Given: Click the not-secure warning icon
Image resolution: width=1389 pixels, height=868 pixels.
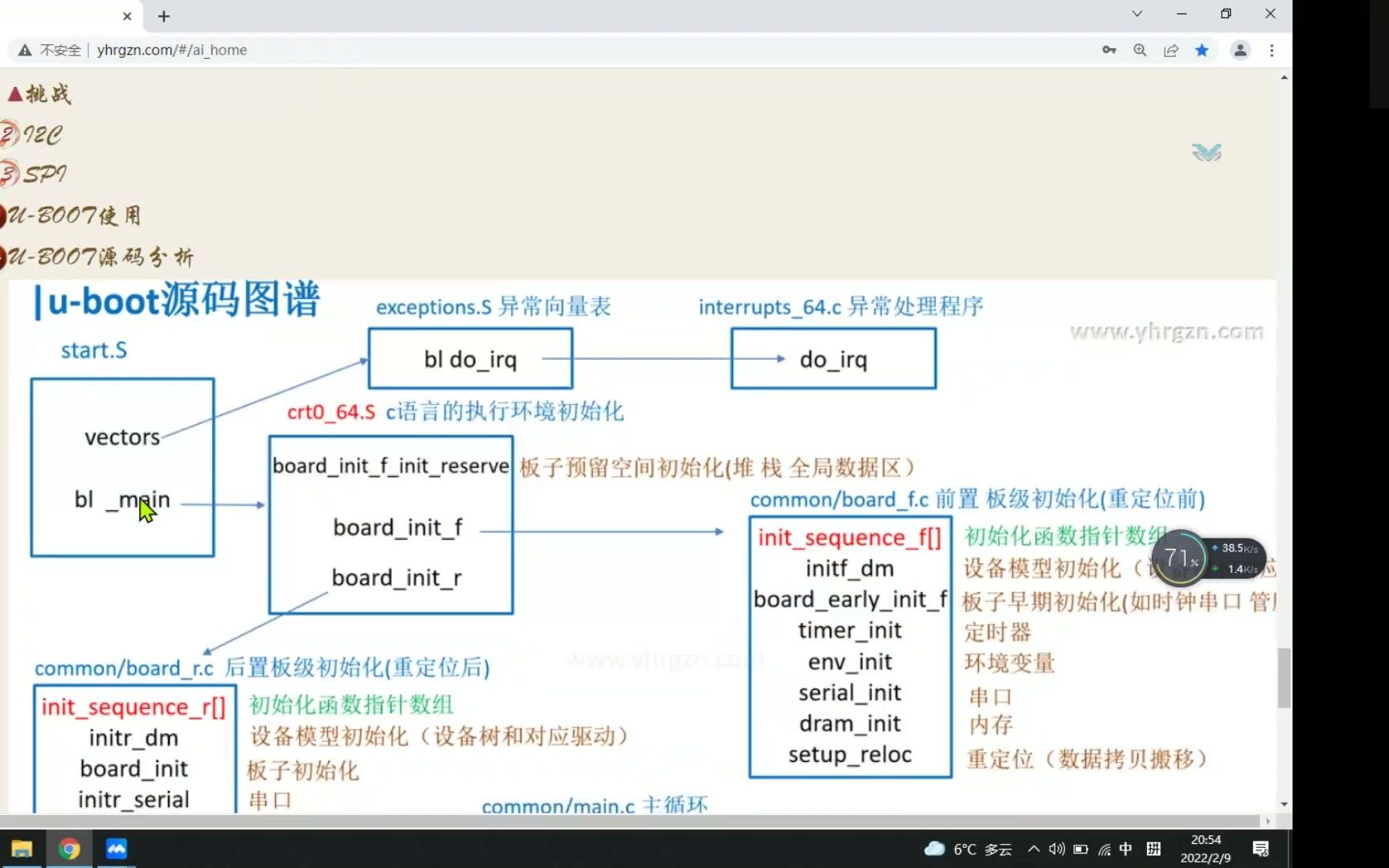Looking at the screenshot, I should click(25, 50).
